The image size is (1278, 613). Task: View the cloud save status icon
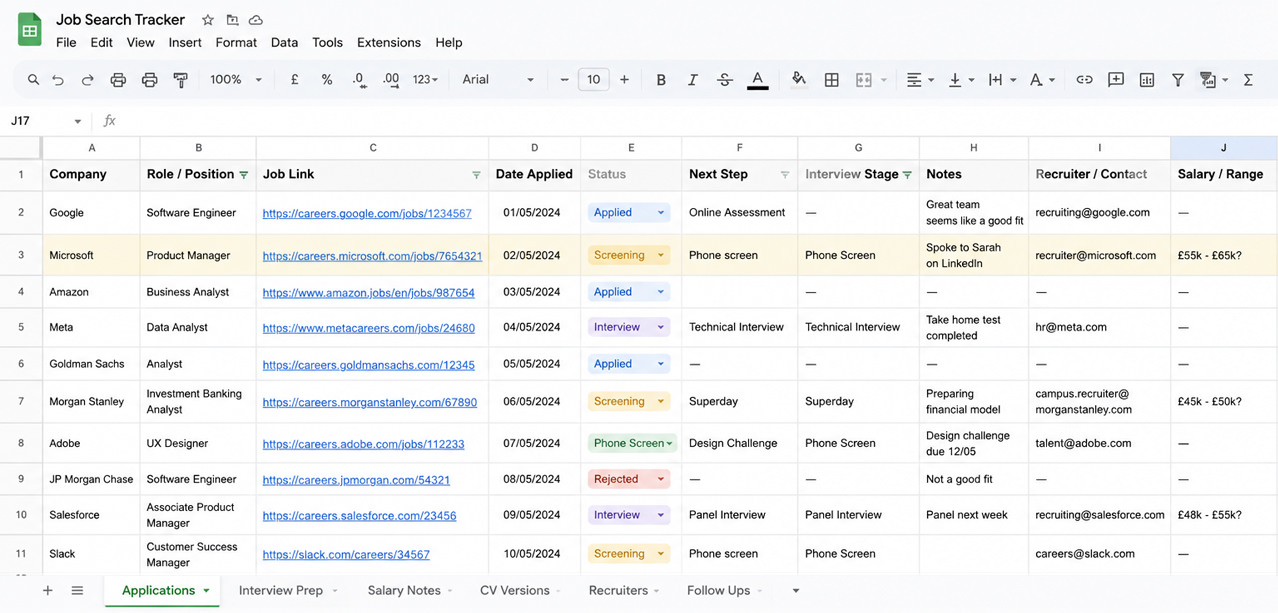pos(256,20)
